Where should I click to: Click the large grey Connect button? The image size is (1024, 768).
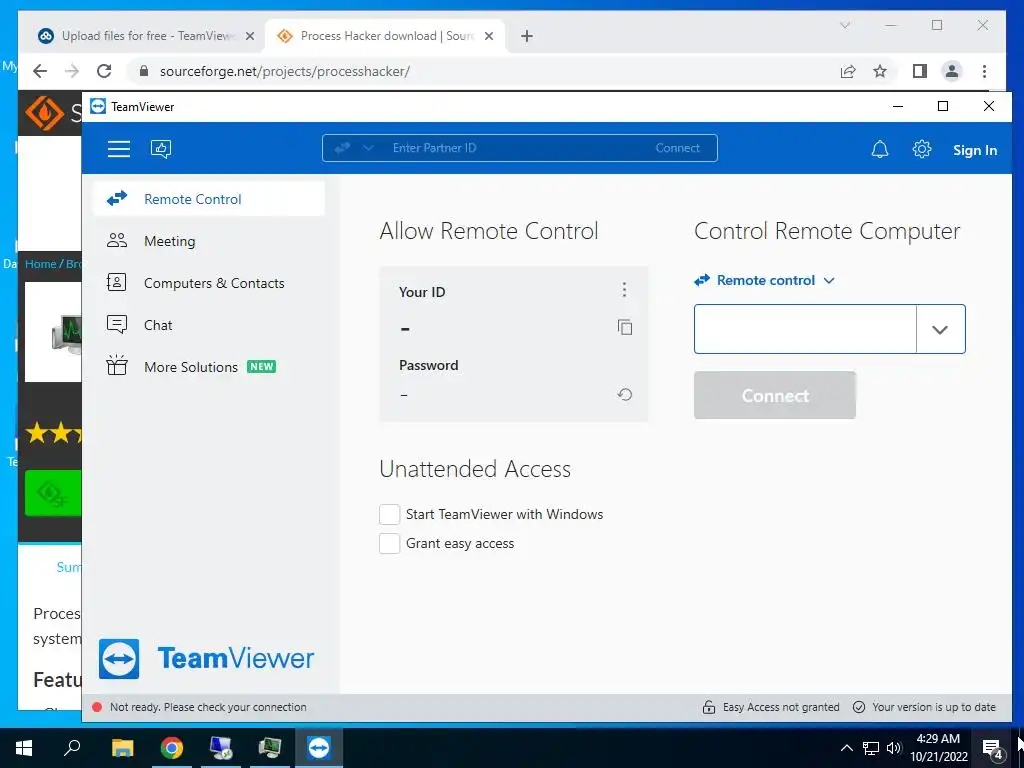coord(775,395)
